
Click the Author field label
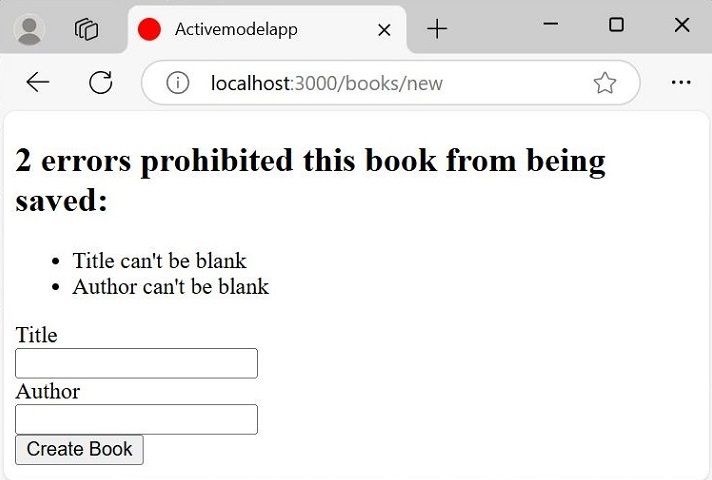[47, 391]
